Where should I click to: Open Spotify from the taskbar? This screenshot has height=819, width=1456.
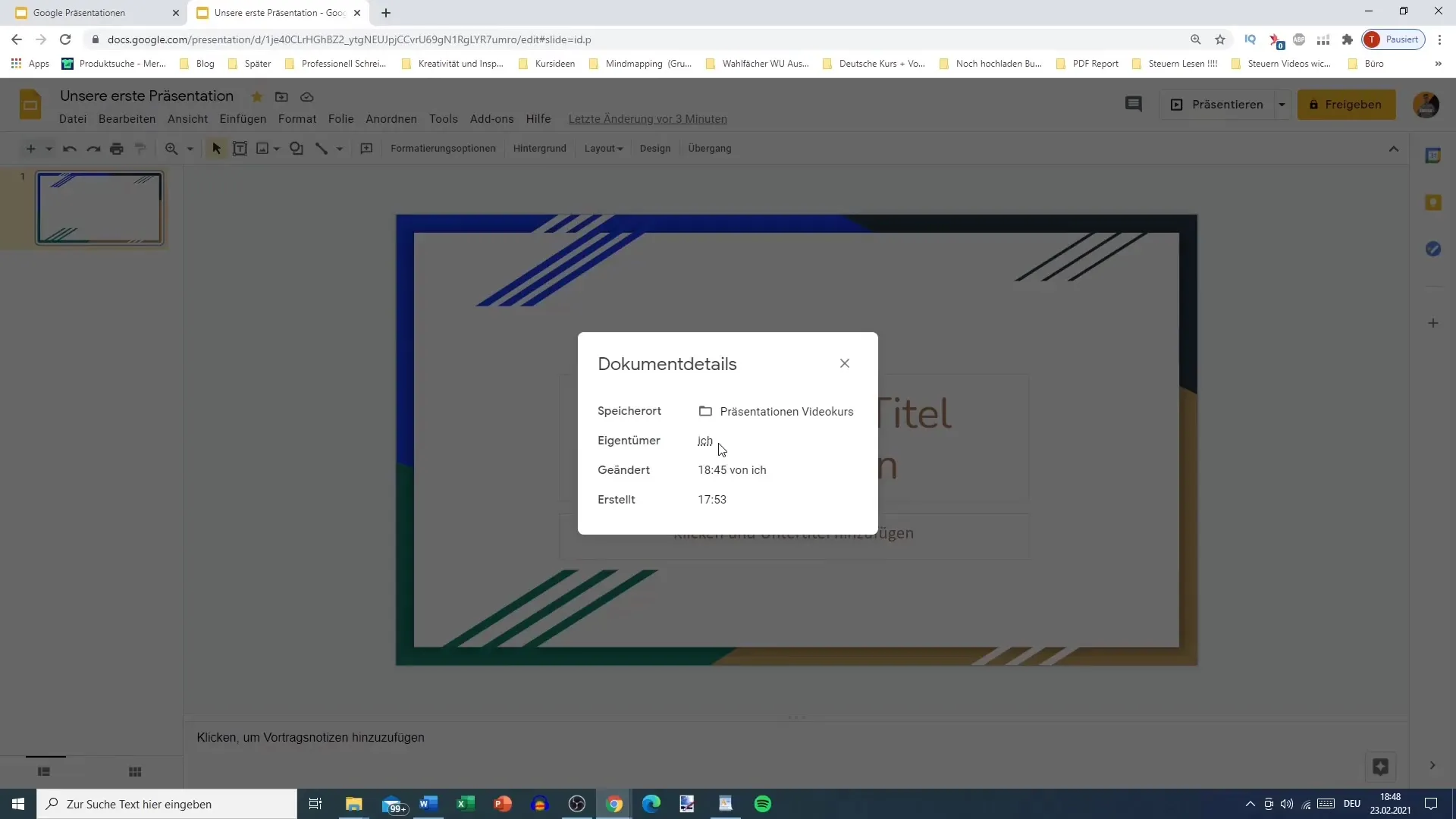coord(763,804)
